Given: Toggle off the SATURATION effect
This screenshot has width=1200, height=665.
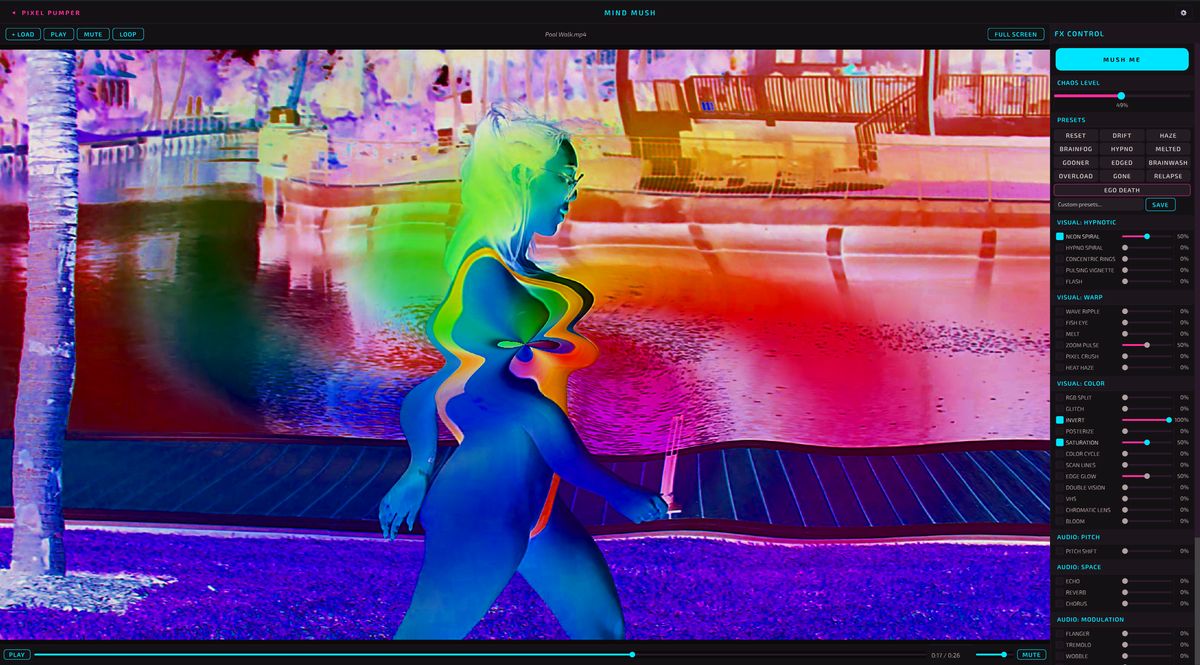Looking at the screenshot, I should pyautogui.click(x=1058, y=441).
